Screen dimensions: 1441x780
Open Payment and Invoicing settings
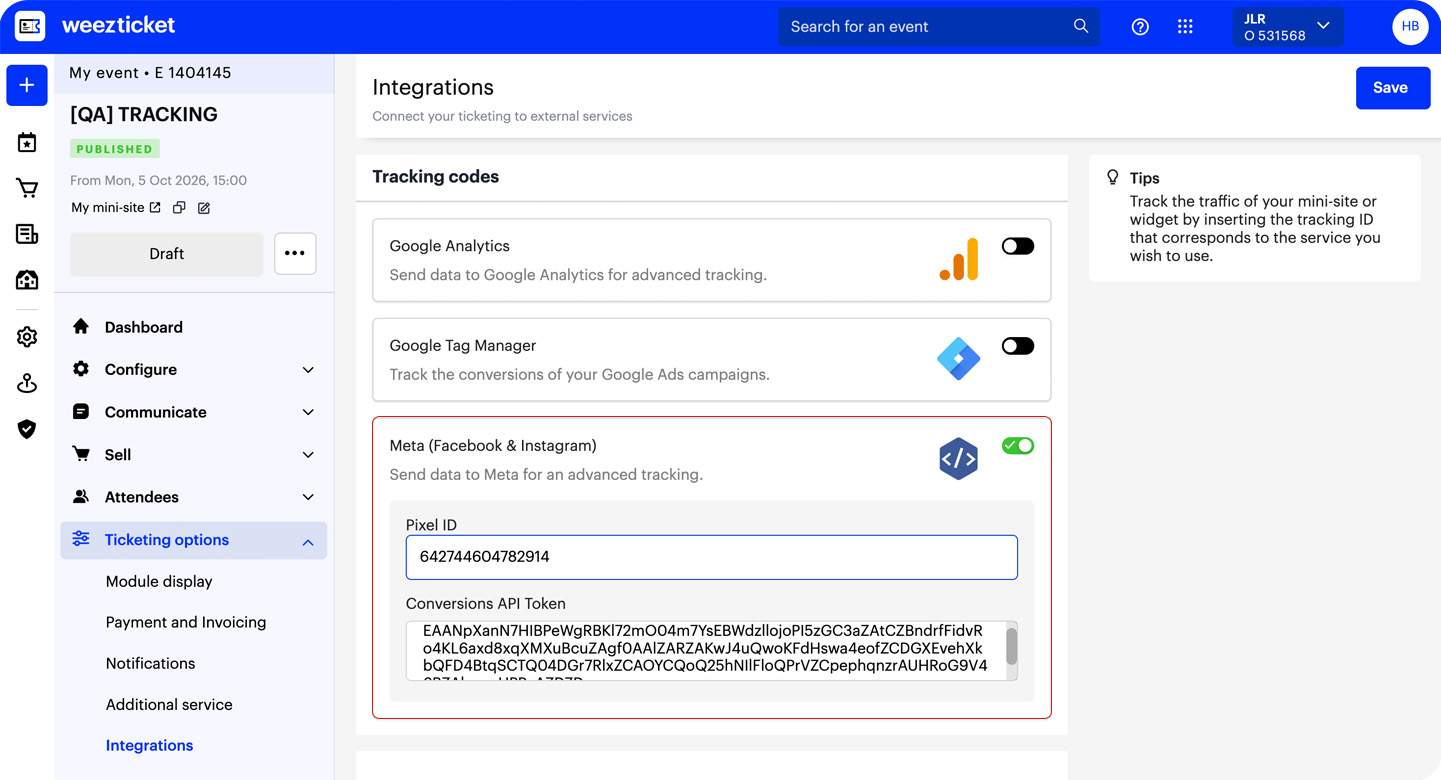[185, 622]
